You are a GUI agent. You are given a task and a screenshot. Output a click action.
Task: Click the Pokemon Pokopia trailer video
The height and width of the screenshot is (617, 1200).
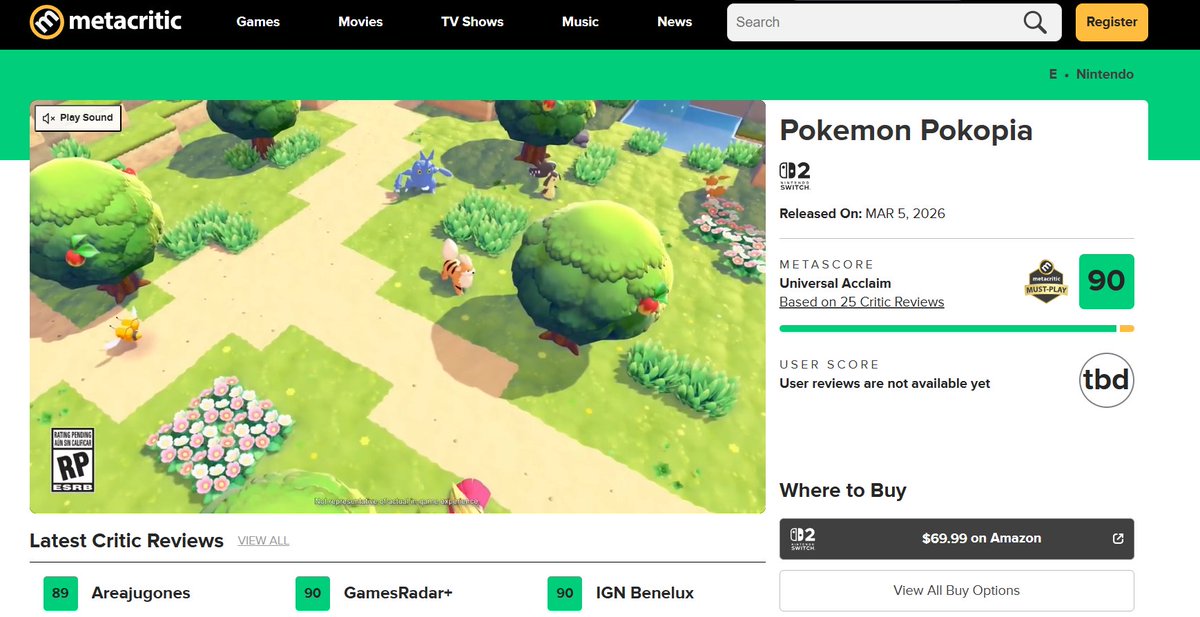(398, 307)
